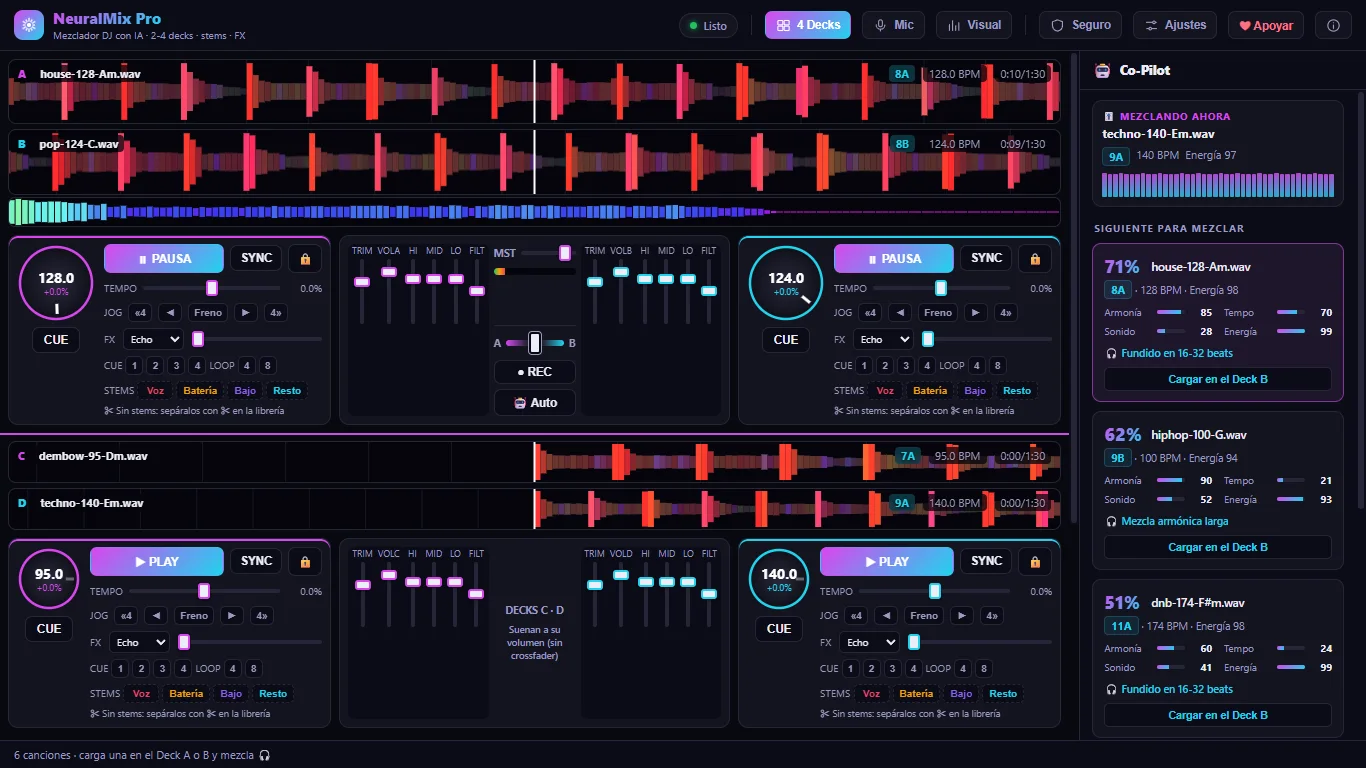Viewport: 1366px width, 768px height.
Task: Pause Deck A with PAUSA button
Action: coord(164,258)
